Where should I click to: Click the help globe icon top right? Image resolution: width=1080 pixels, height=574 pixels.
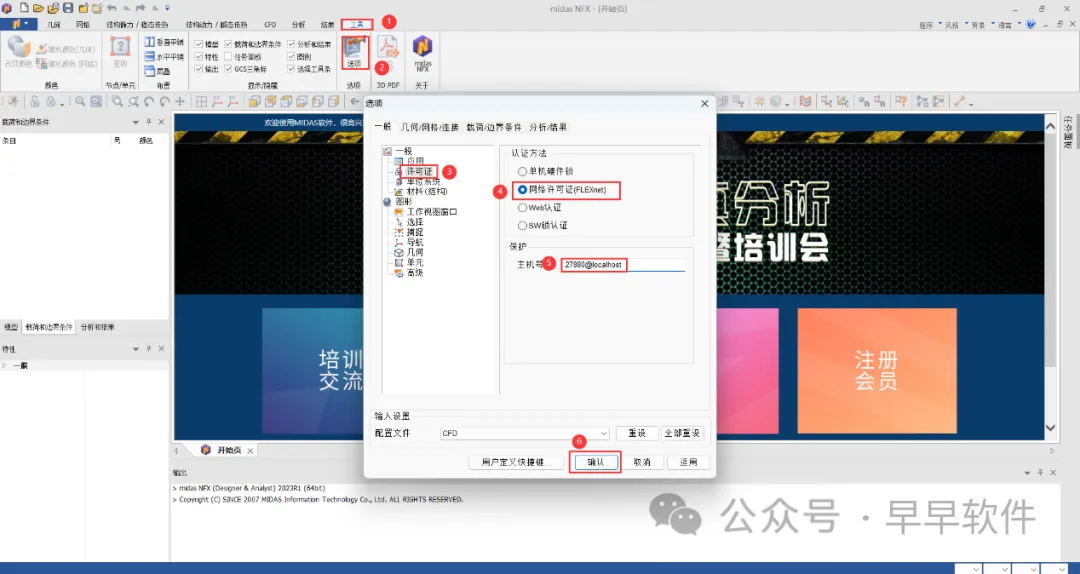1030,24
